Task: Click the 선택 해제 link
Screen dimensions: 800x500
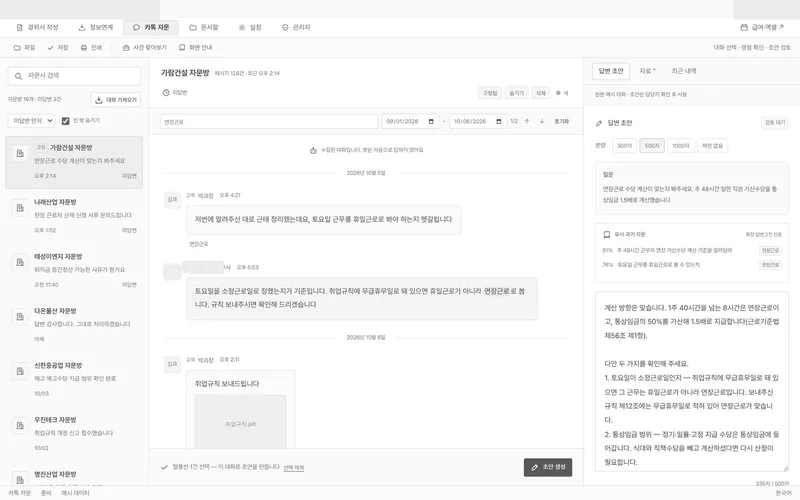Action: (x=293, y=467)
